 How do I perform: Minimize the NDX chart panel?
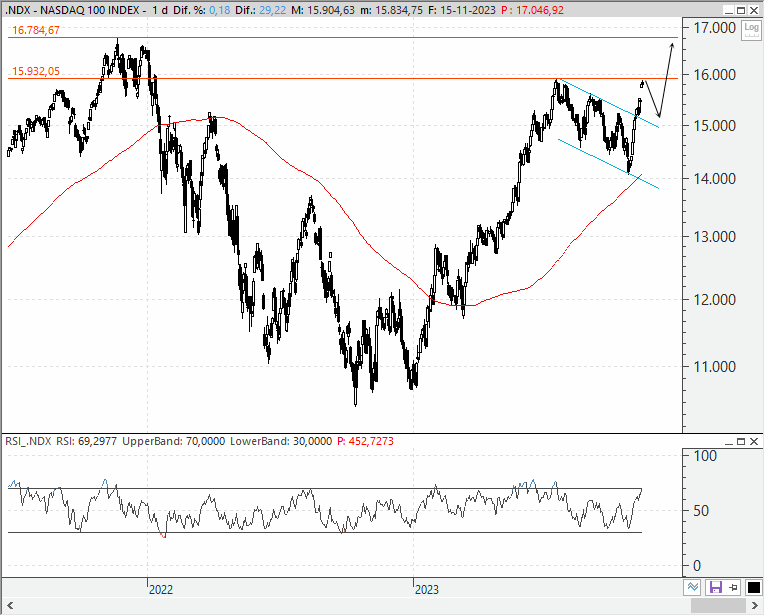pyautogui.click(x=728, y=11)
